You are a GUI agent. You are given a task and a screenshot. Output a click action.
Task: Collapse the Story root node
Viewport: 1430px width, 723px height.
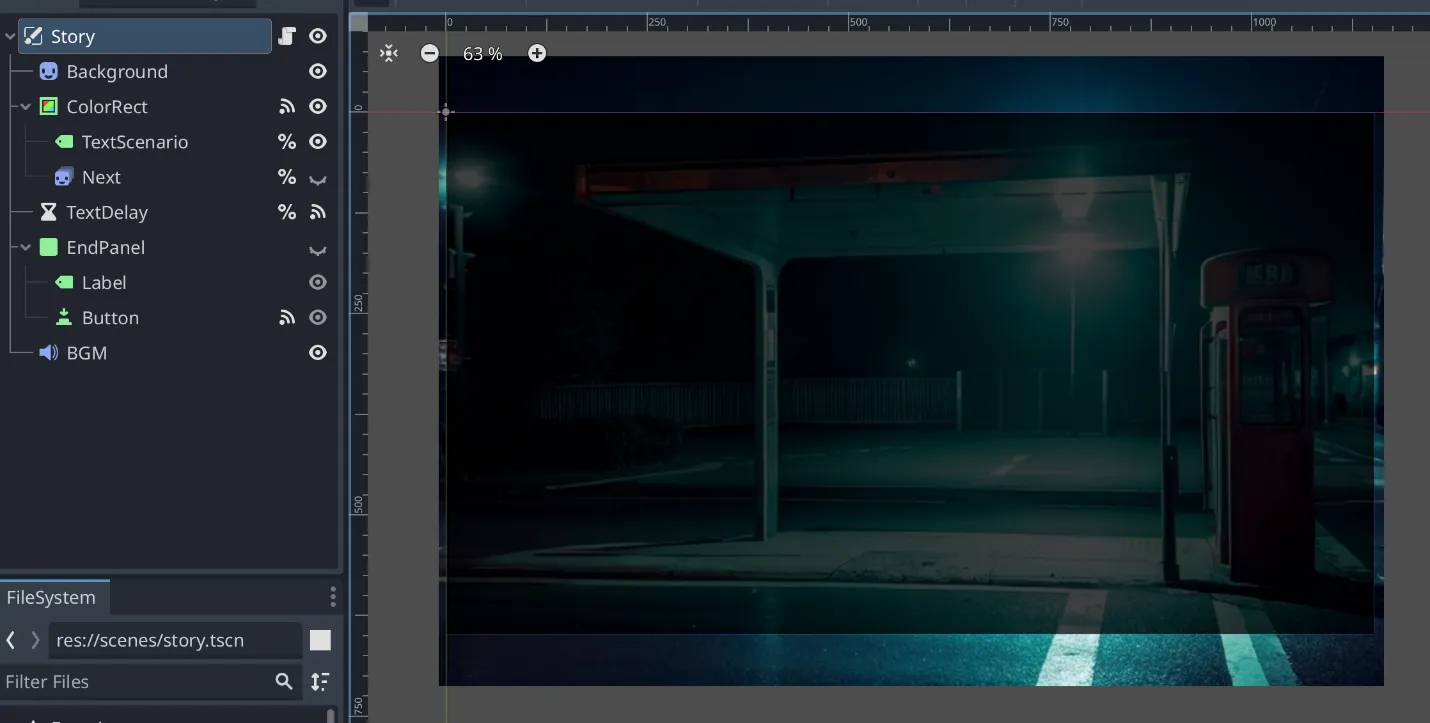(x=10, y=37)
